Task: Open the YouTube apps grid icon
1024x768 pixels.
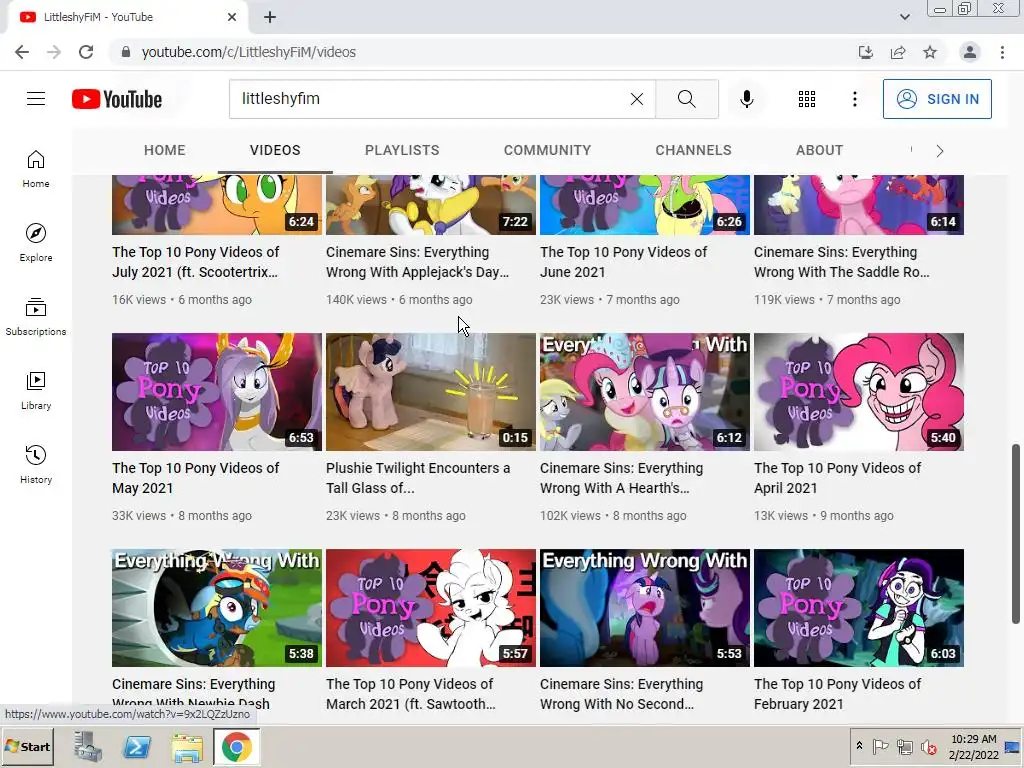Action: (x=807, y=99)
